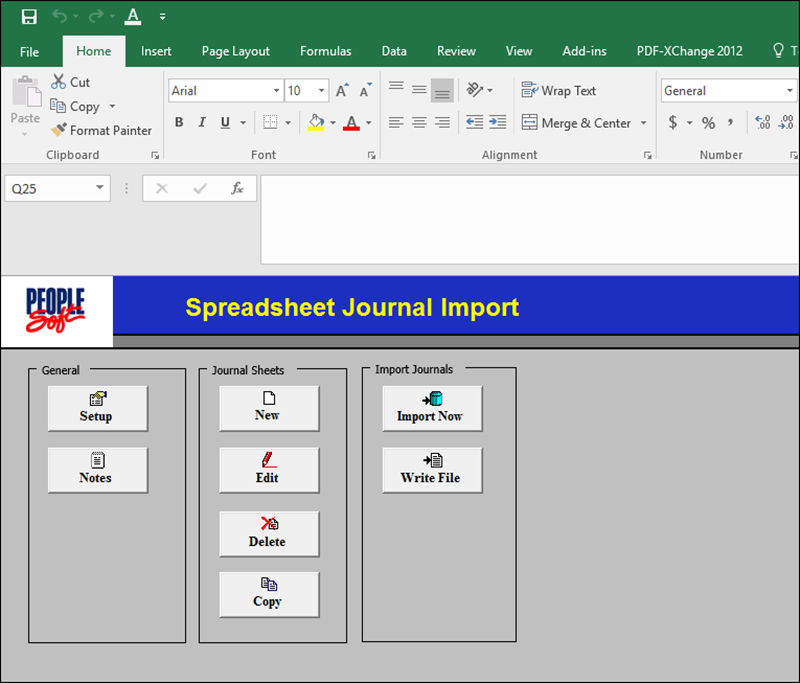Align text to the left
The height and width of the screenshot is (683, 800).
pyautogui.click(x=396, y=122)
